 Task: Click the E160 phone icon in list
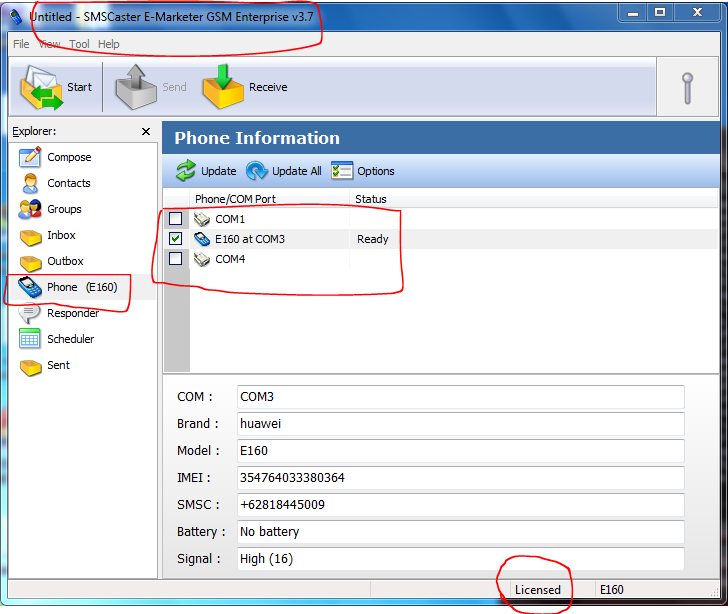pyautogui.click(x=202, y=239)
